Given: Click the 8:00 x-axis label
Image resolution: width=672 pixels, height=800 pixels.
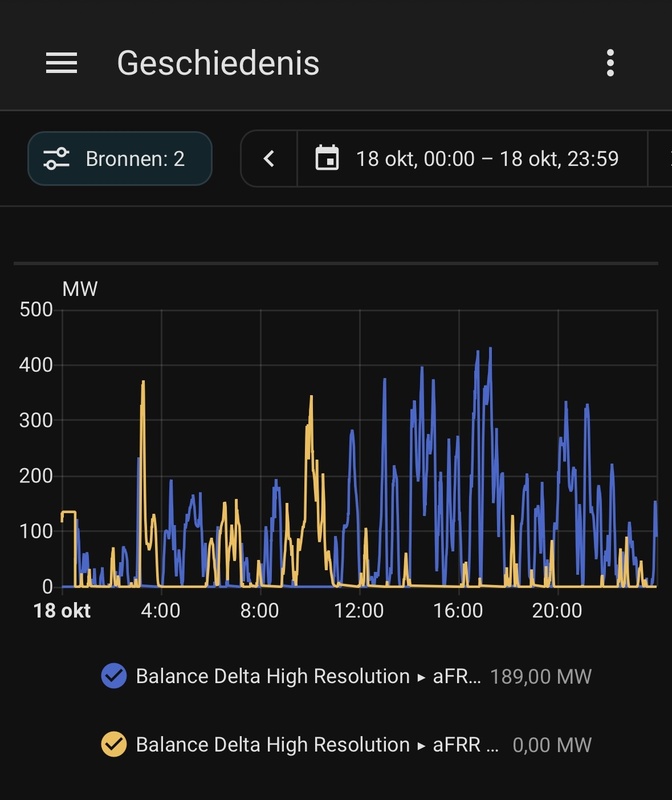Looking at the screenshot, I should [x=260, y=611].
